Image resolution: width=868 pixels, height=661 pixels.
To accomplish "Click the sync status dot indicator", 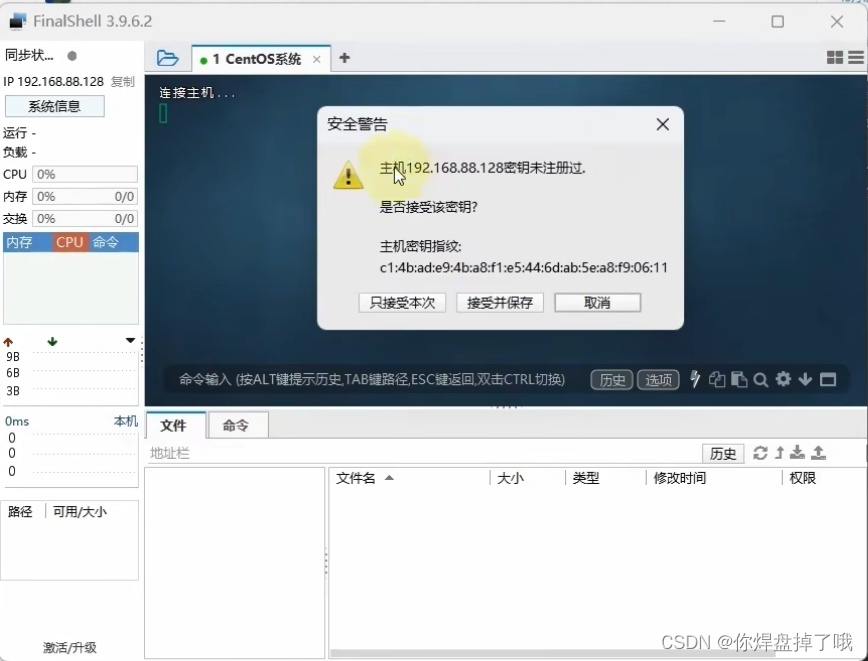I will point(72,56).
